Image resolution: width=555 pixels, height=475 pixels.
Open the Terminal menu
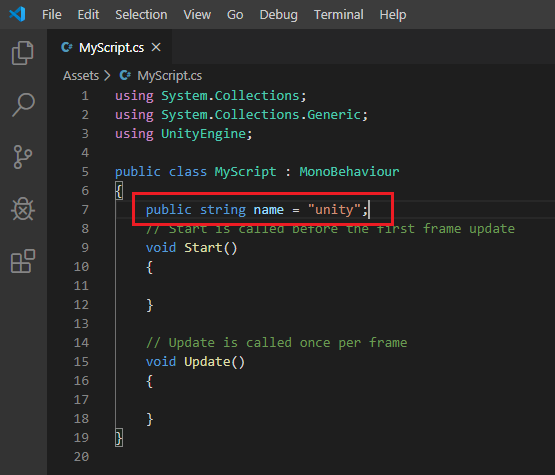pyautogui.click(x=339, y=15)
